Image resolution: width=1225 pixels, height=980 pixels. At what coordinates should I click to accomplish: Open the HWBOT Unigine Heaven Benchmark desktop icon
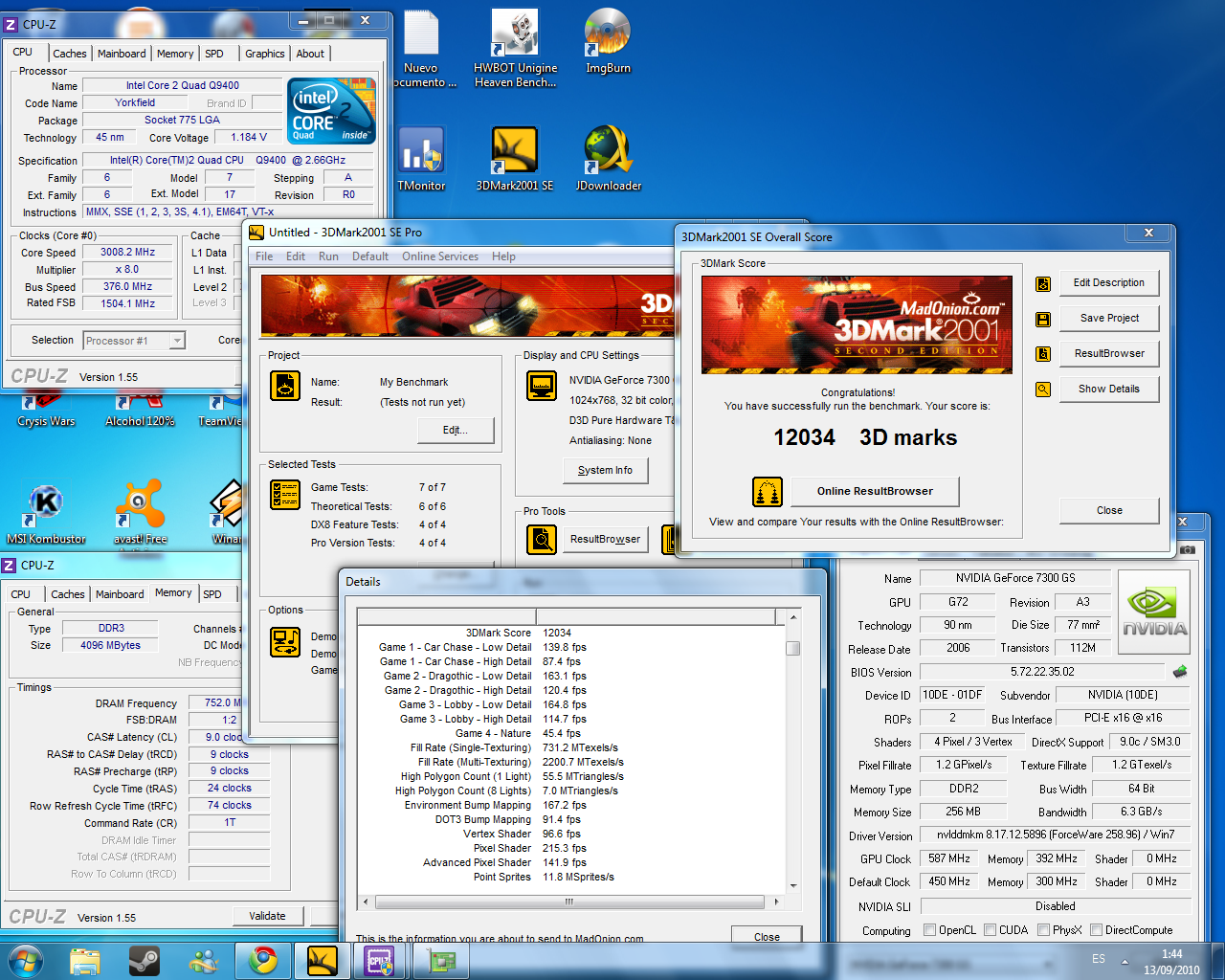[x=515, y=48]
